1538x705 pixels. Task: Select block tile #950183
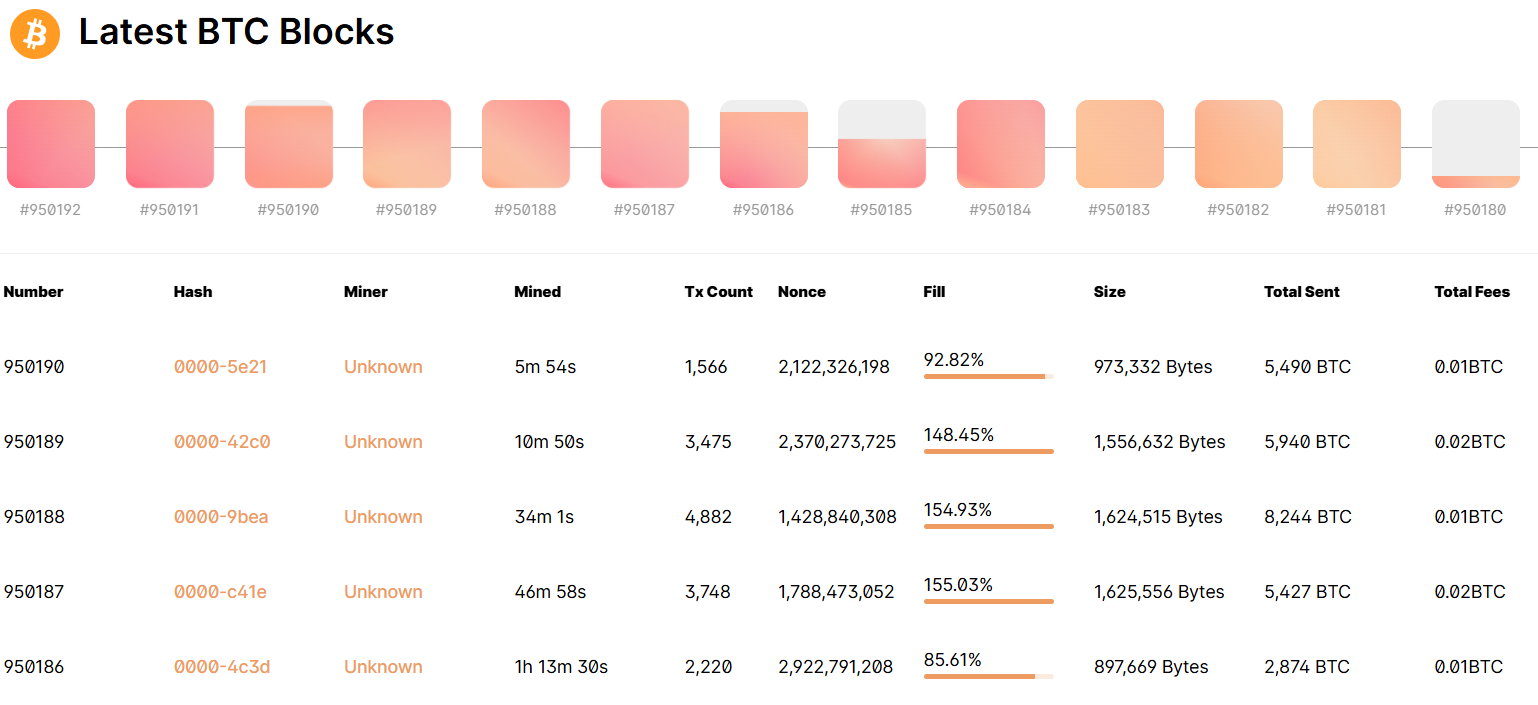pos(1120,144)
